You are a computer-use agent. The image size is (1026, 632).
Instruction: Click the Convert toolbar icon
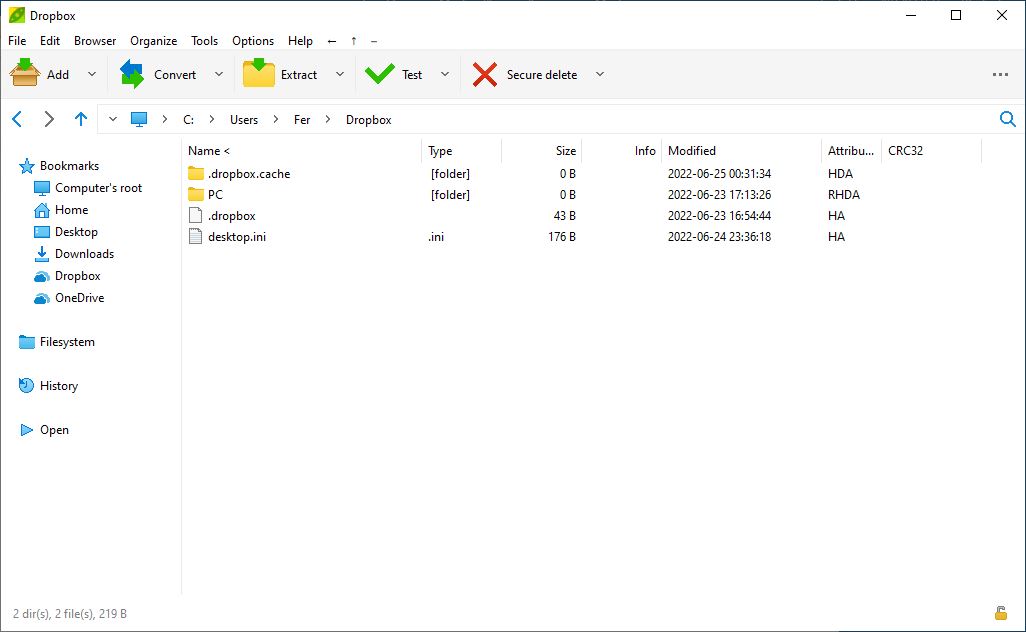click(x=132, y=73)
